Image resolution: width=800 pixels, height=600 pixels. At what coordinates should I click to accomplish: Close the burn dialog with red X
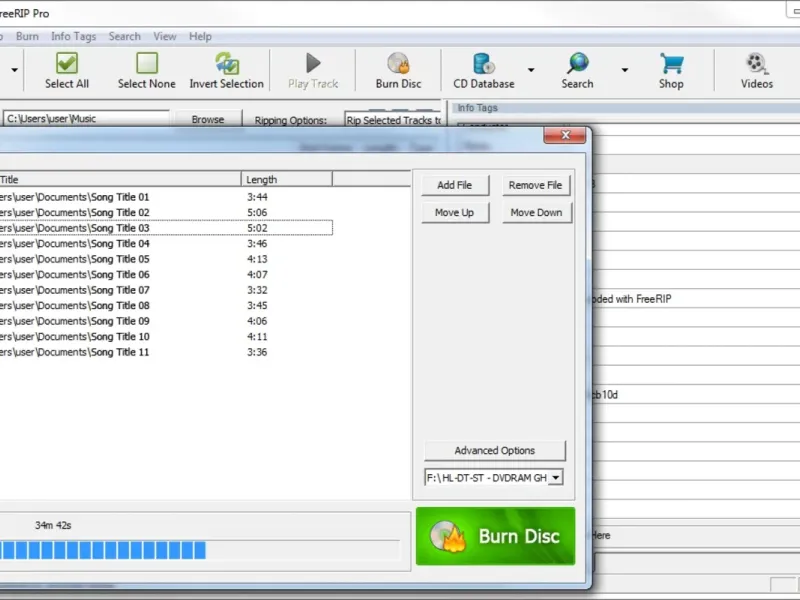coord(565,135)
